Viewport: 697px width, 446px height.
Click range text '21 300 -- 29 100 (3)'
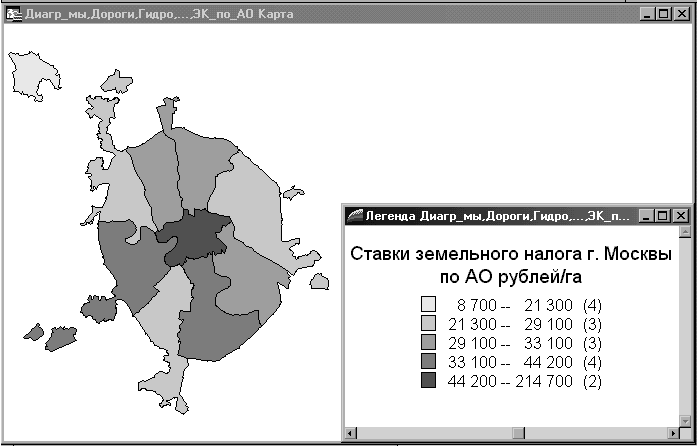pos(525,325)
